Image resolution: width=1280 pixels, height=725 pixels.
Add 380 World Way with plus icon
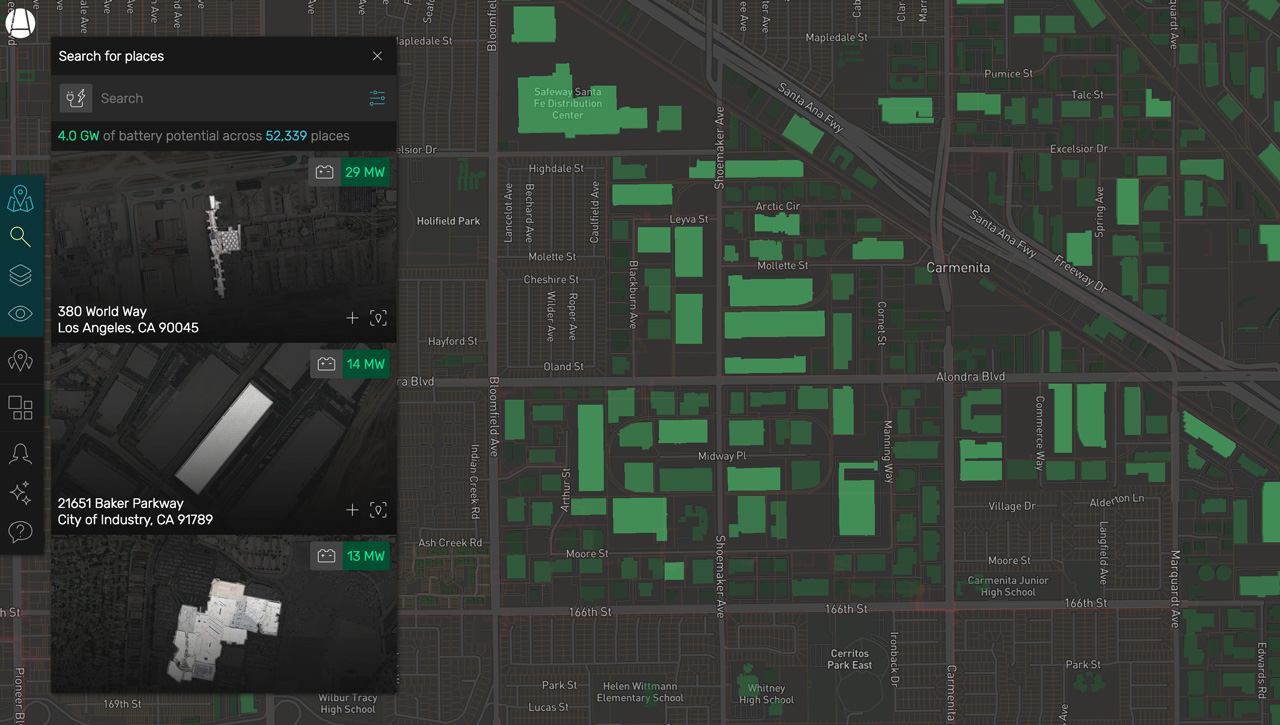tap(352, 318)
